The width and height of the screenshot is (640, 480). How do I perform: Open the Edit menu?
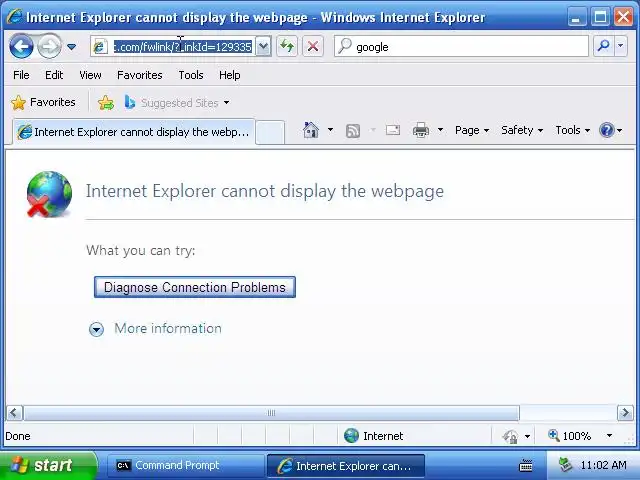pos(54,75)
